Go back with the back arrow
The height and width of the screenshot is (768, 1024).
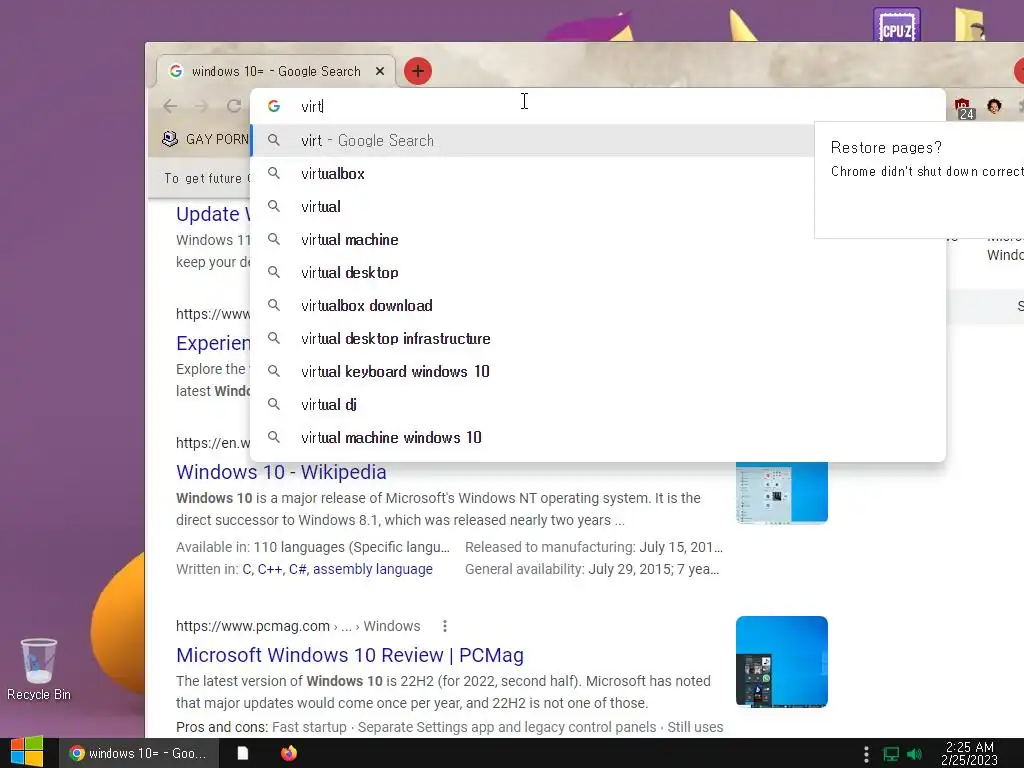point(170,106)
